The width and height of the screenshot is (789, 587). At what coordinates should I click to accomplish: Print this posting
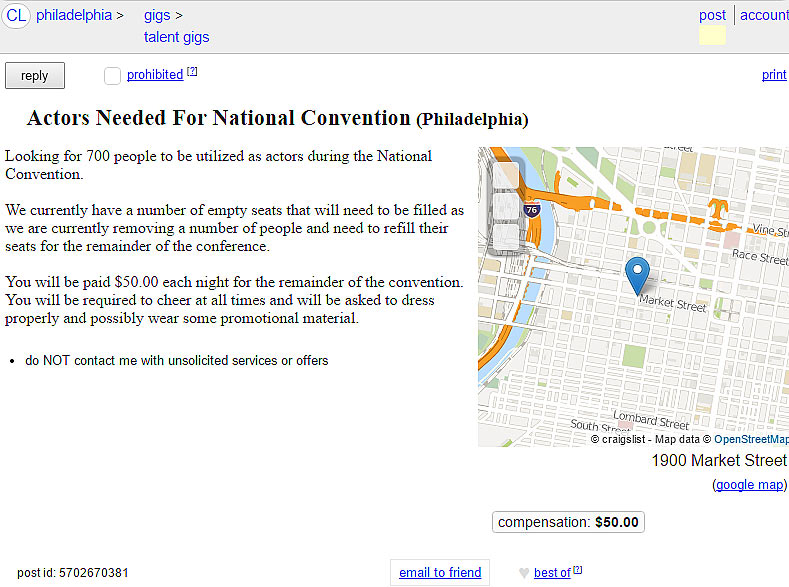[x=774, y=75]
